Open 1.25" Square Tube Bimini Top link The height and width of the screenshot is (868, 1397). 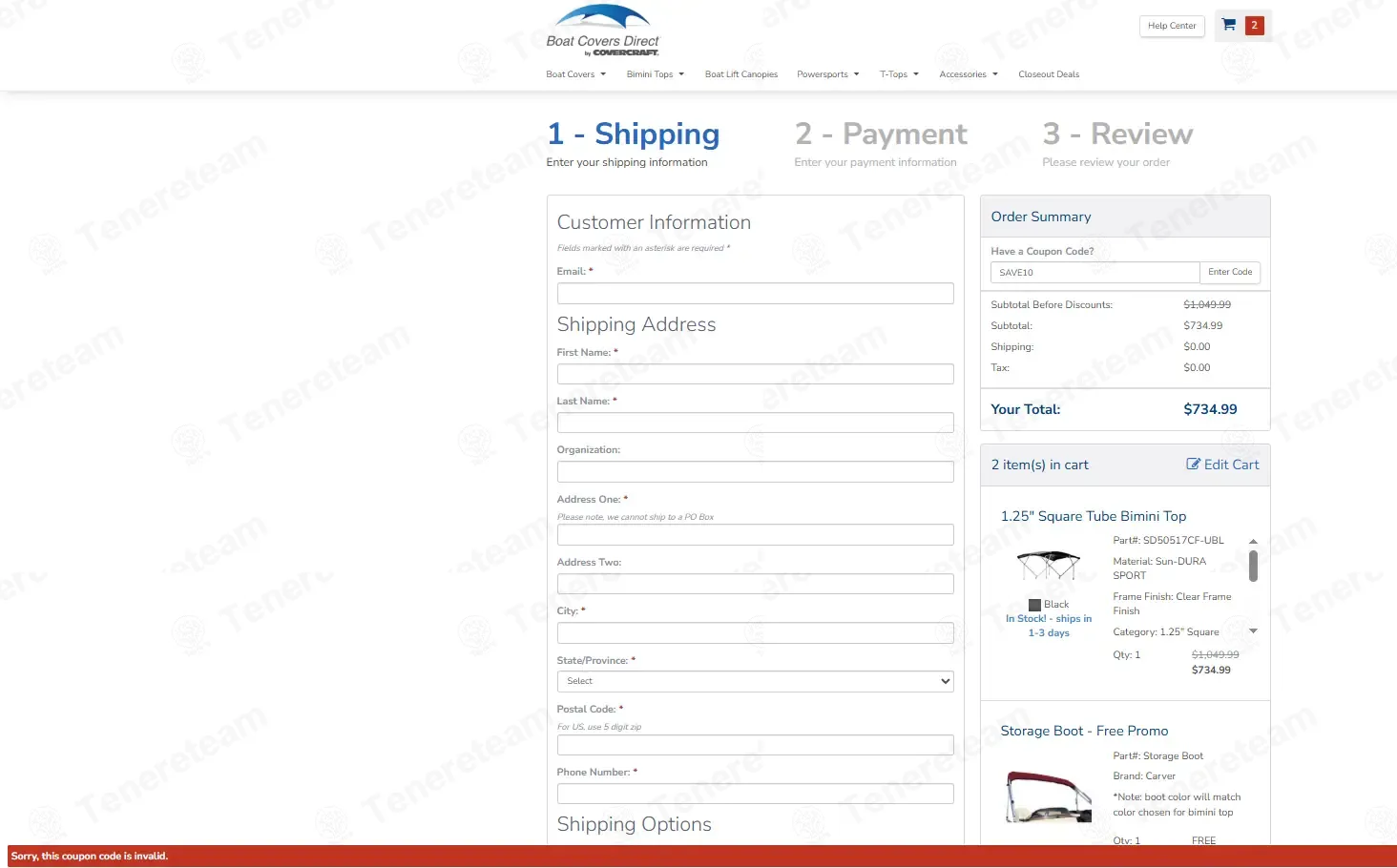click(1094, 516)
